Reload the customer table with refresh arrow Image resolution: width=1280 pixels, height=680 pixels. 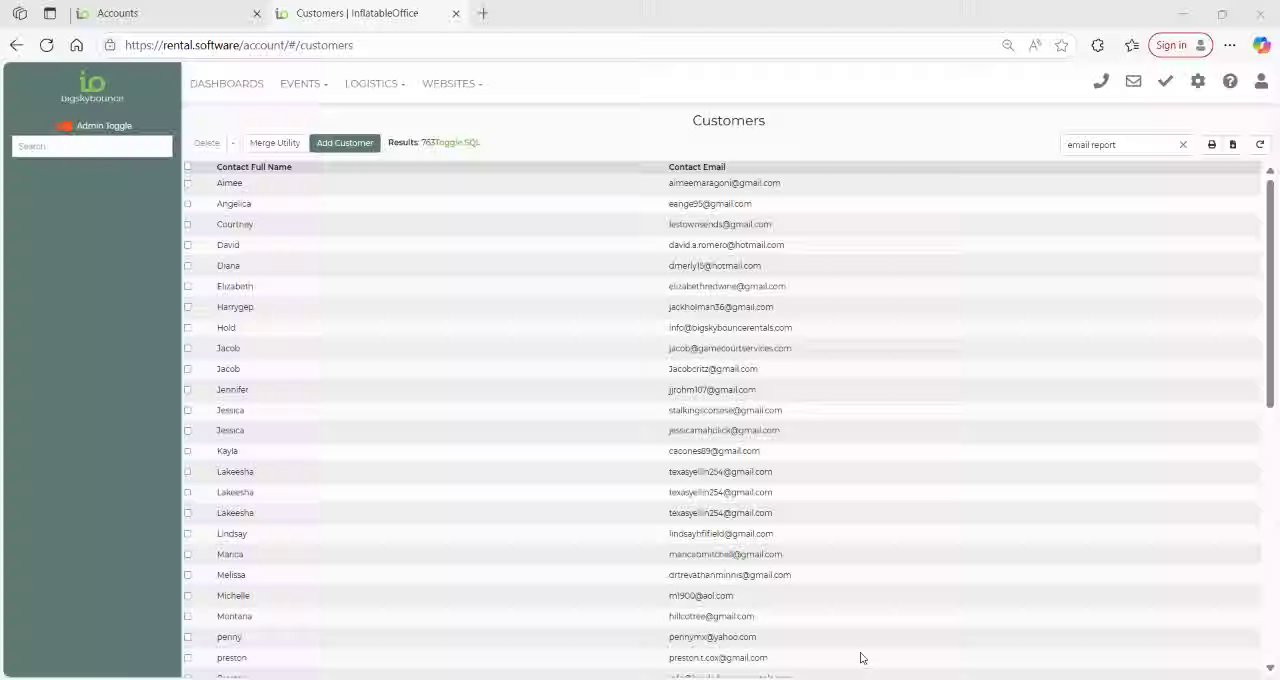(1260, 145)
